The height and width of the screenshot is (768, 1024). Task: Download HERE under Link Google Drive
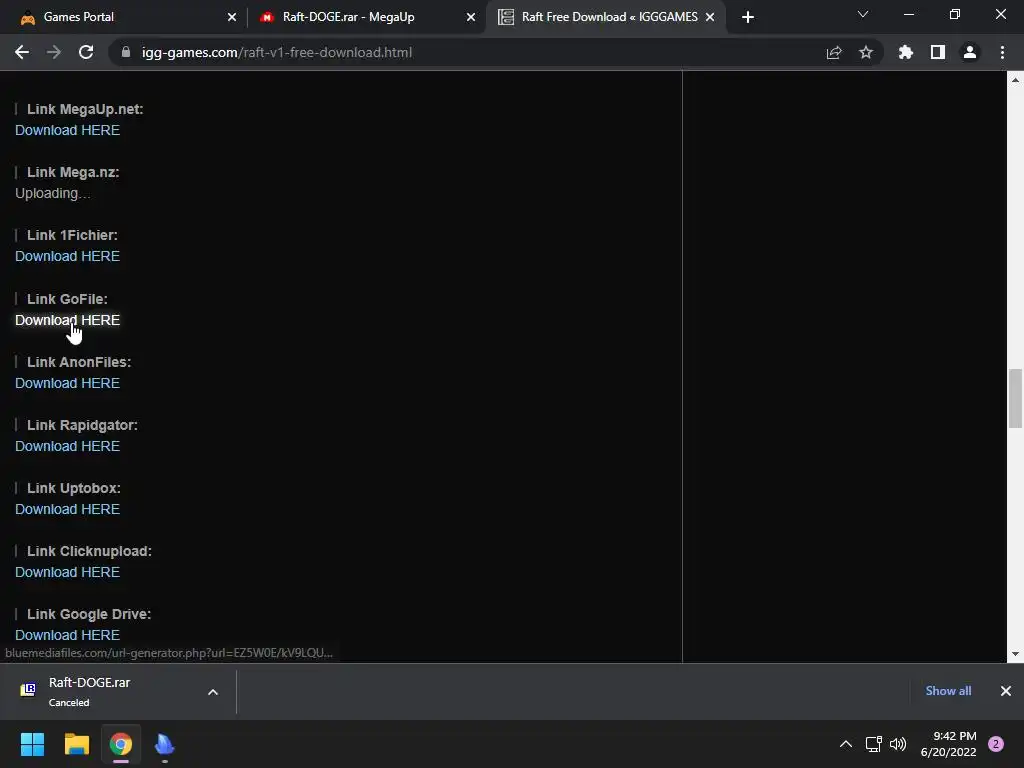point(67,635)
